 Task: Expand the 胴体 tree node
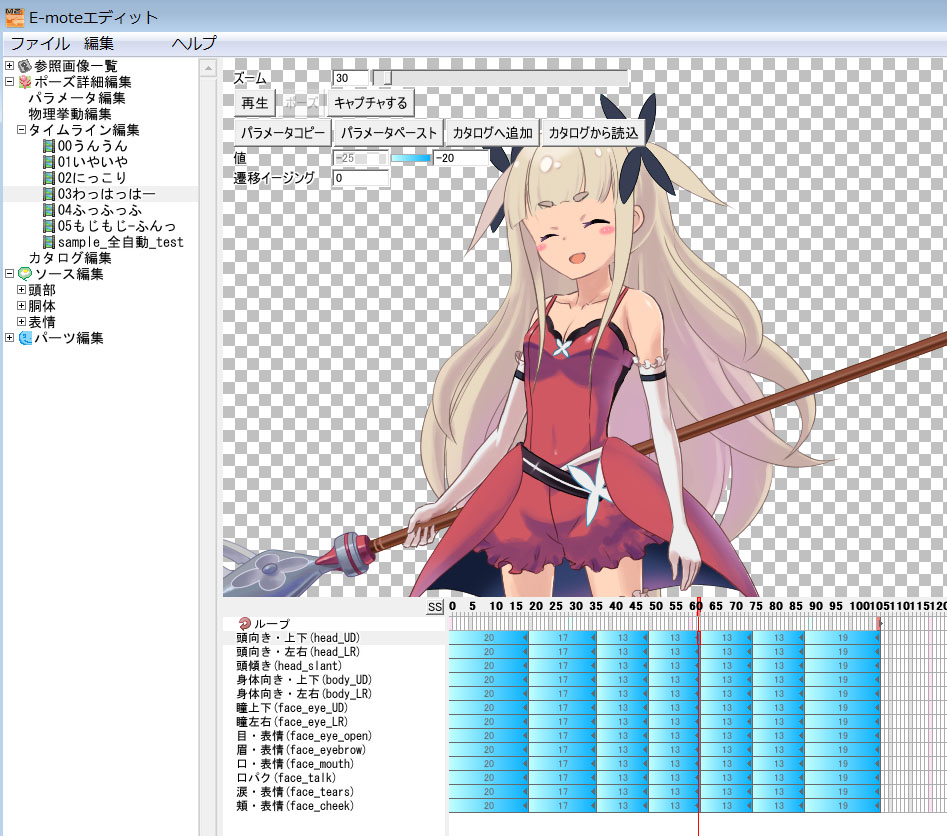tap(21, 306)
